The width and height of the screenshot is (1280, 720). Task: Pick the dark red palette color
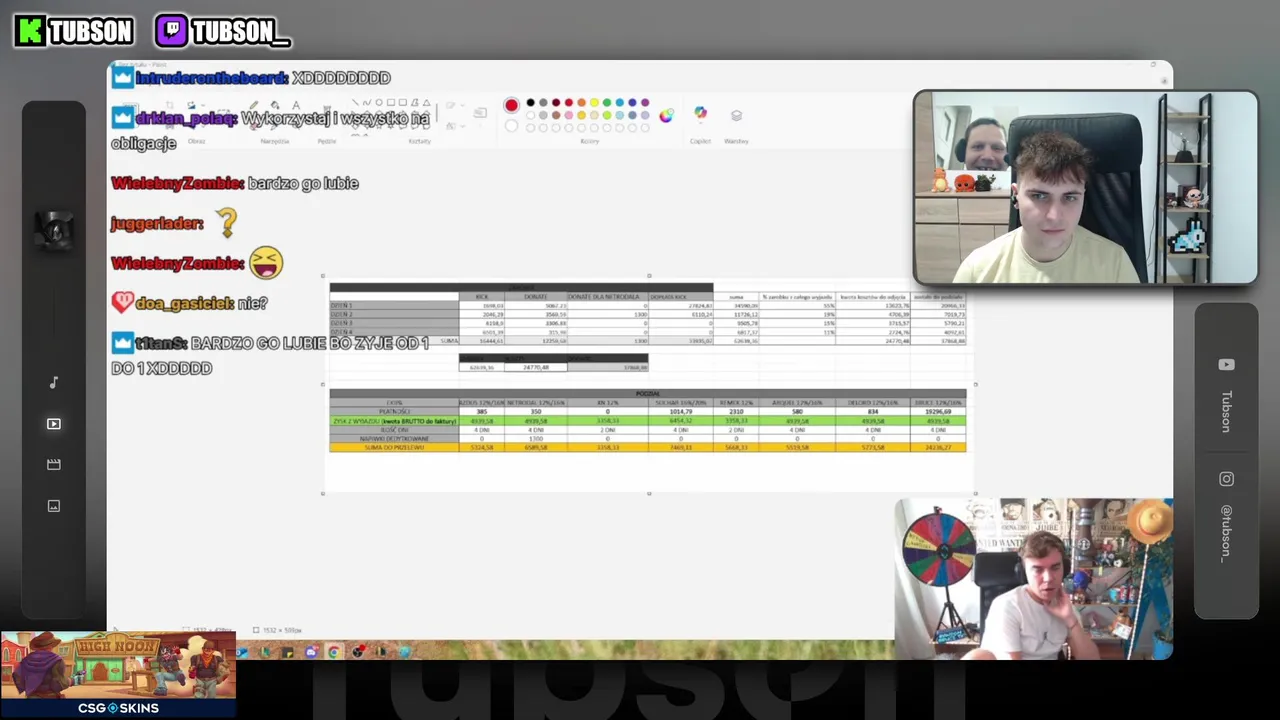click(556, 102)
